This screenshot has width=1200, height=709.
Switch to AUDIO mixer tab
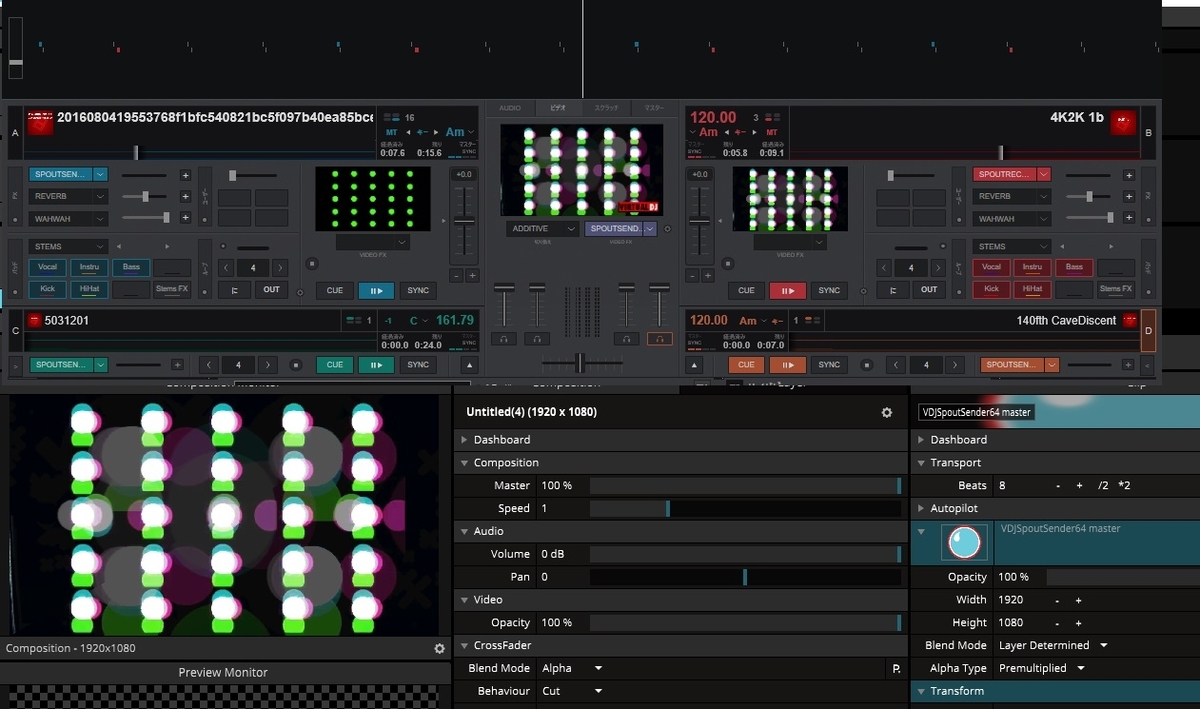coord(510,108)
